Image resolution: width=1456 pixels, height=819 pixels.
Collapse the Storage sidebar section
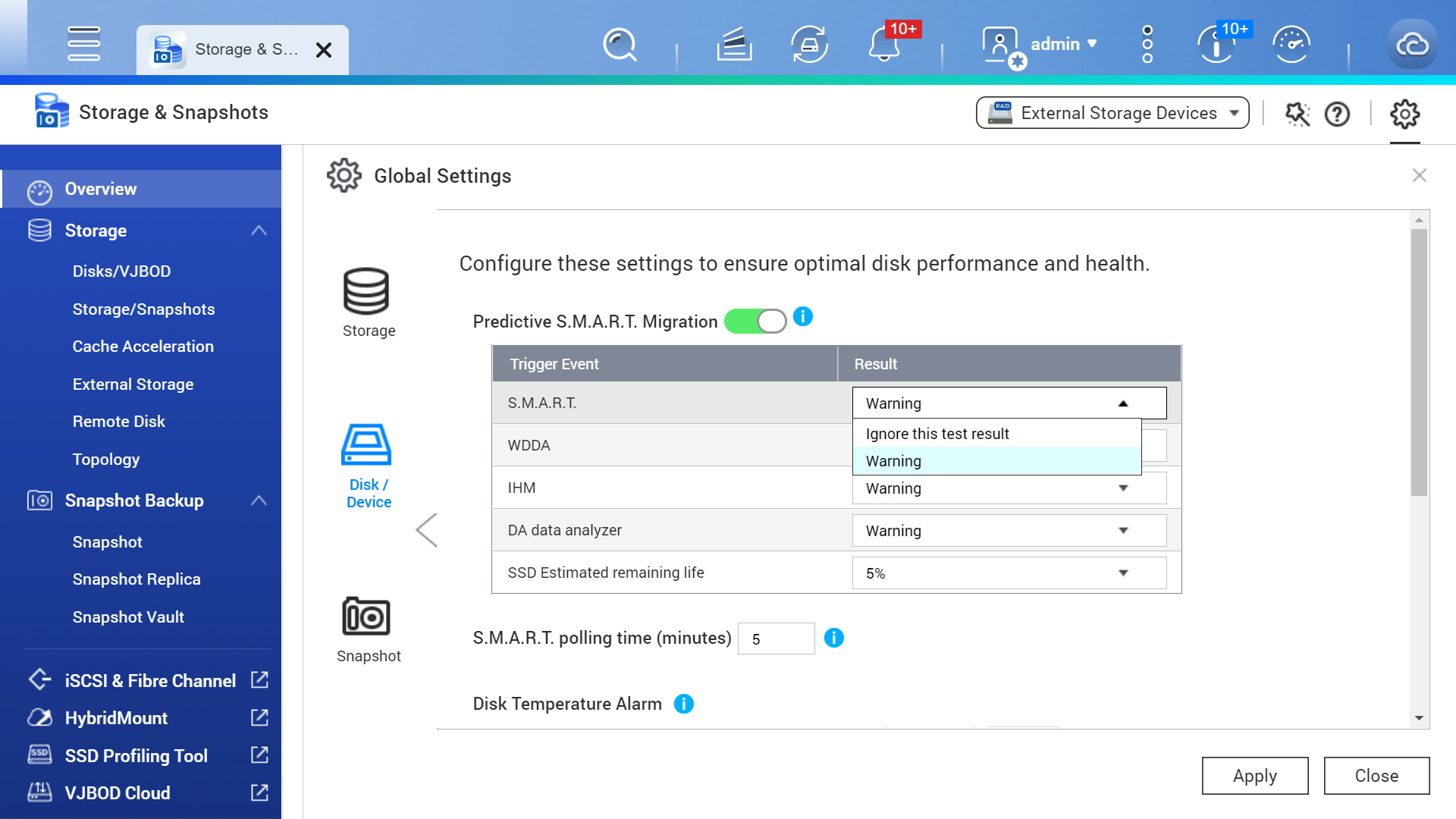coord(259,231)
